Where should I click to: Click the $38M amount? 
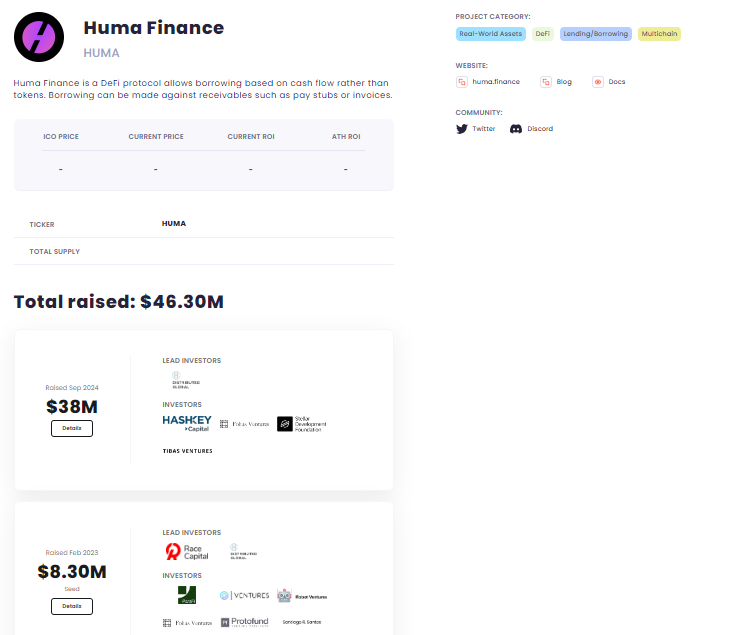pyautogui.click(x=72, y=407)
